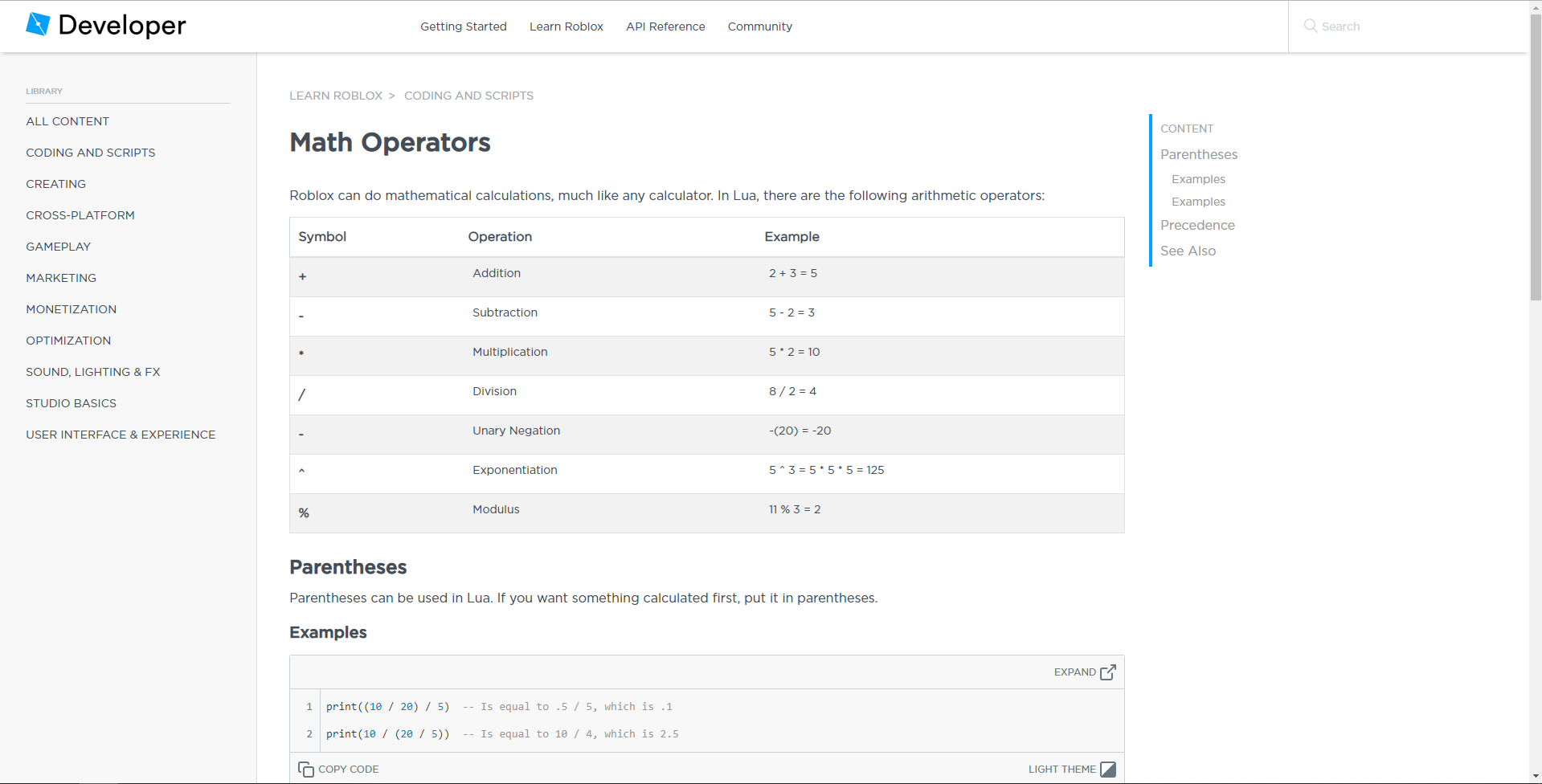
Task: Click the example '5 ^ 3 = 5 * 5 * 5 = 125'
Action: (827, 470)
